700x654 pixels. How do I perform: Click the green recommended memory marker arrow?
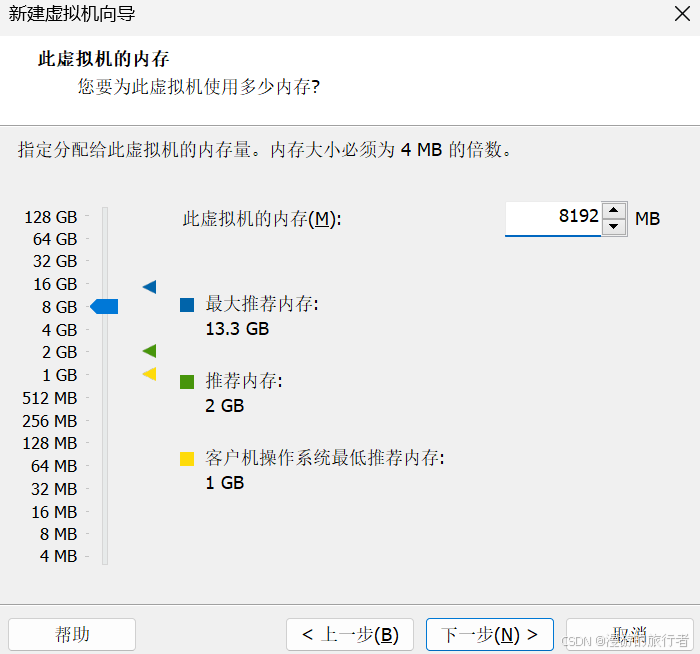(150, 351)
